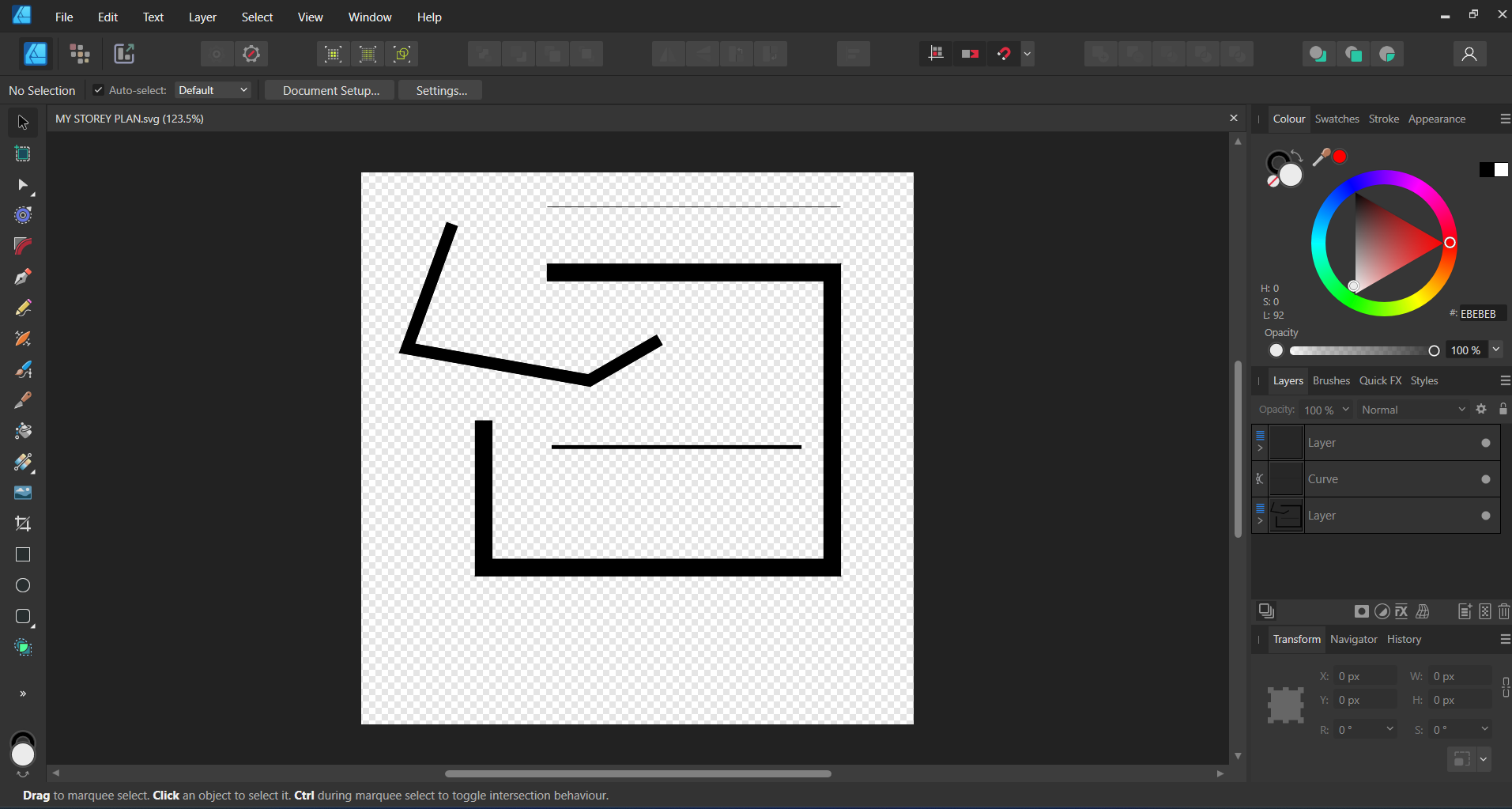Switch to the Pixel Persona
The width and height of the screenshot is (1512, 809).
click(x=80, y=54)
